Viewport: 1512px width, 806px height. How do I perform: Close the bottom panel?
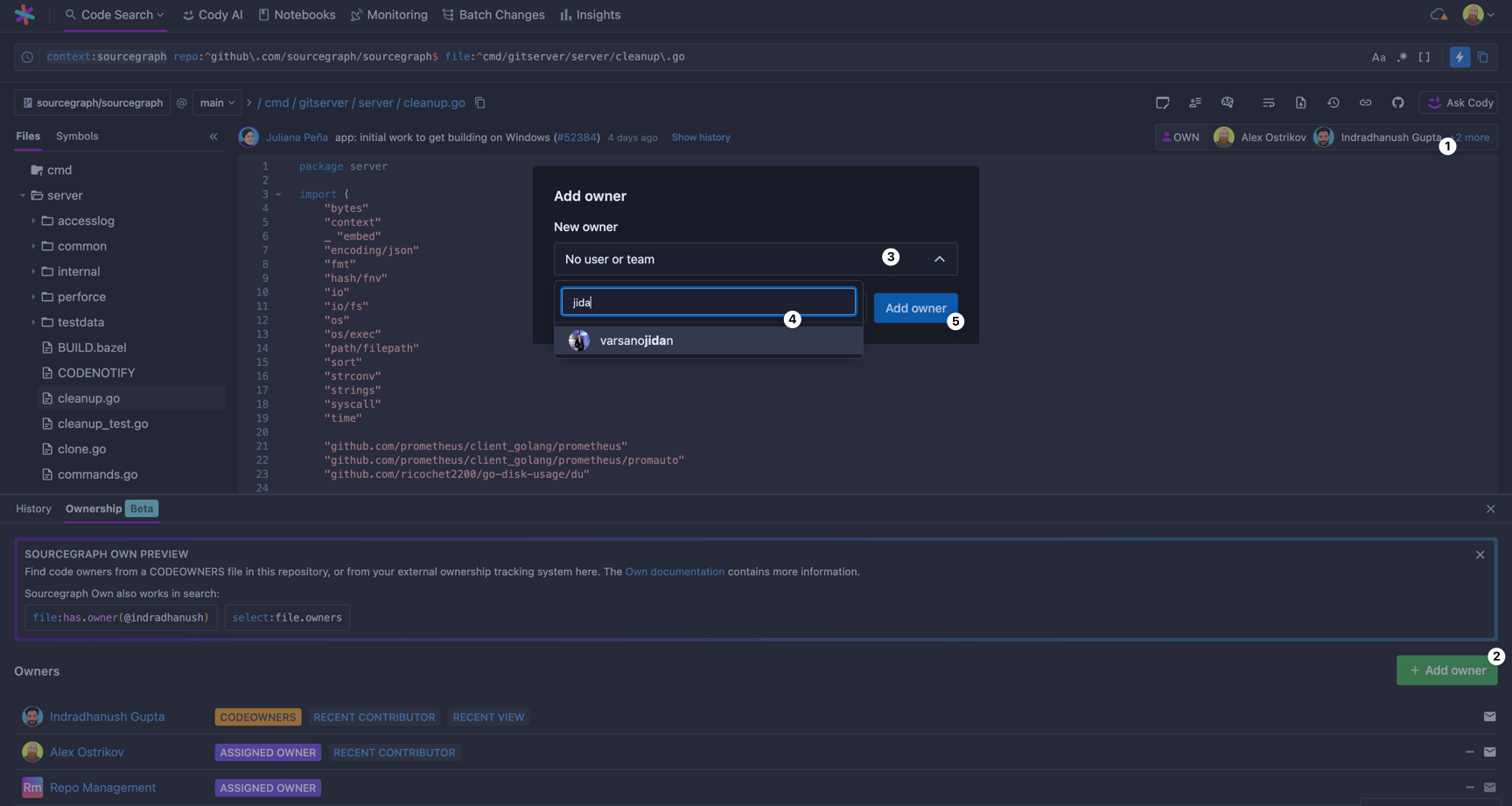pyautogui.click(x=1491, y=508)
